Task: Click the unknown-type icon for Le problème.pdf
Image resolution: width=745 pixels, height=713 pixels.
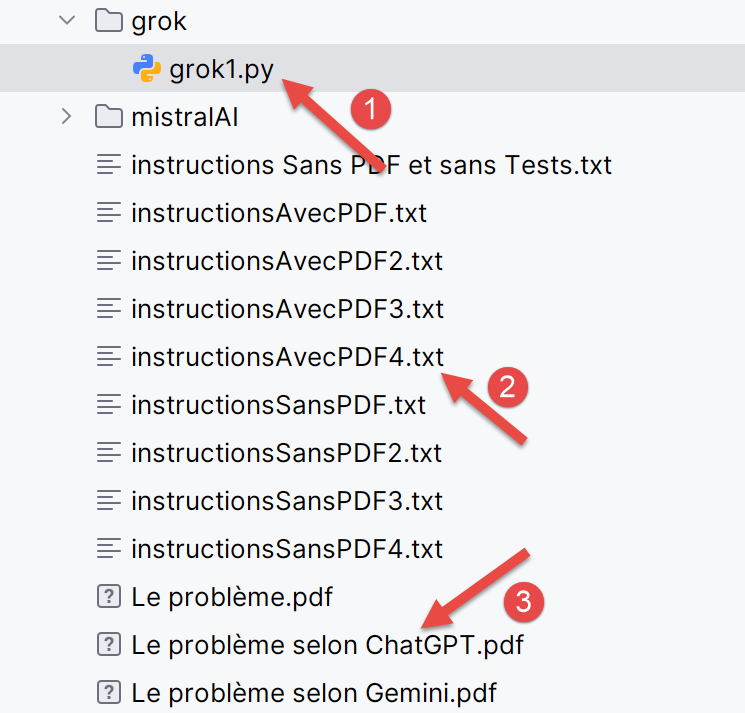Action: (108, 597)
